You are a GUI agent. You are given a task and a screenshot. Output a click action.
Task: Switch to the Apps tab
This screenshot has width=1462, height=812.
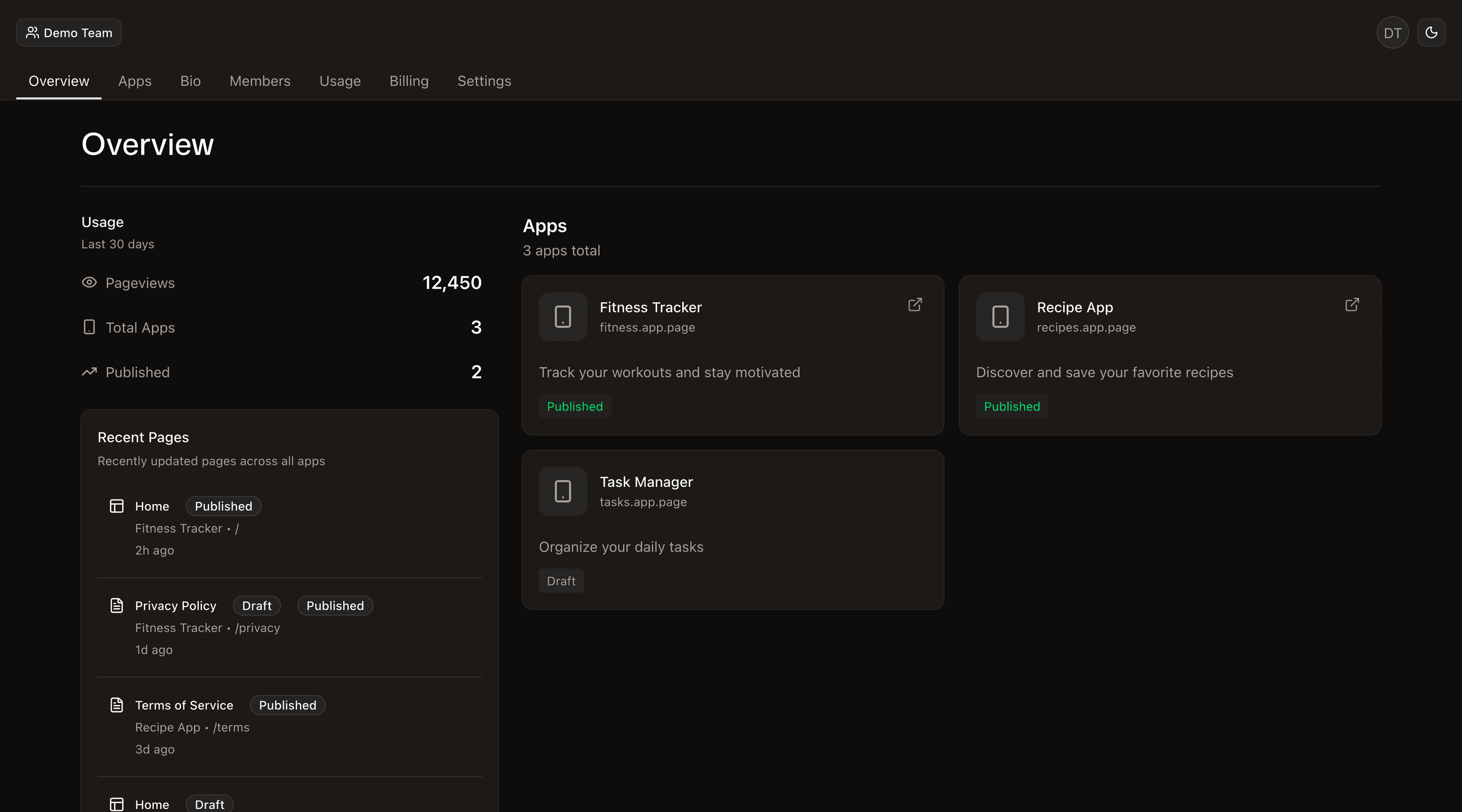[134, 81]
